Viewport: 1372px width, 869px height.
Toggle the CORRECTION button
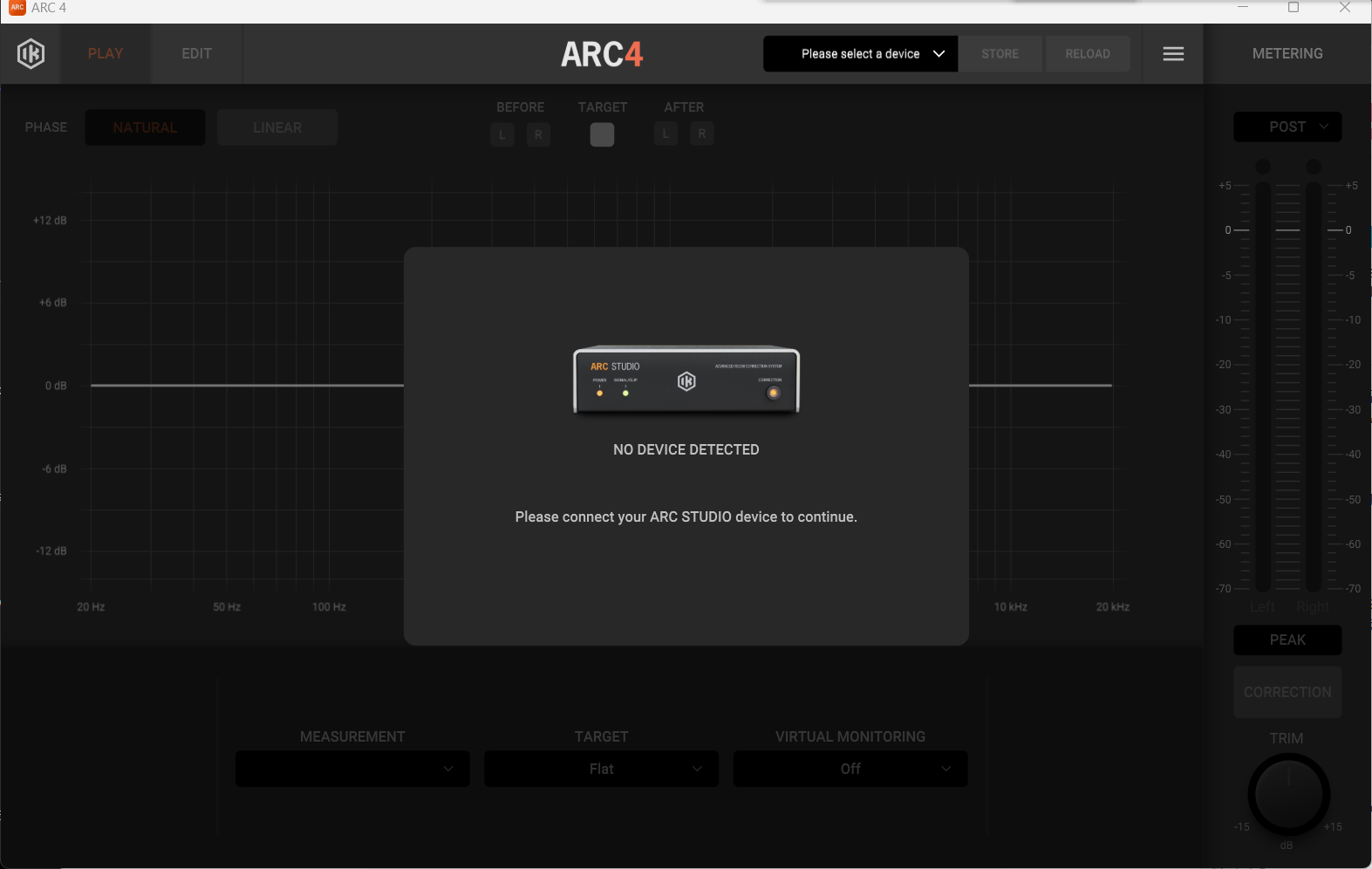pos(1287,692)
